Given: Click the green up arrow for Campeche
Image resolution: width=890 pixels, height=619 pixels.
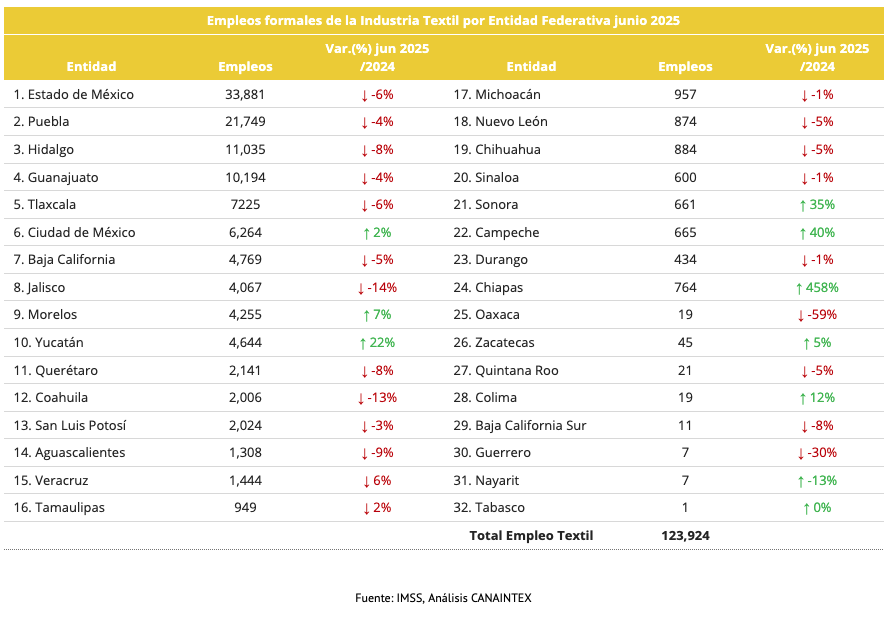Looking at the screenshot, I should click(x=801, y=233).
